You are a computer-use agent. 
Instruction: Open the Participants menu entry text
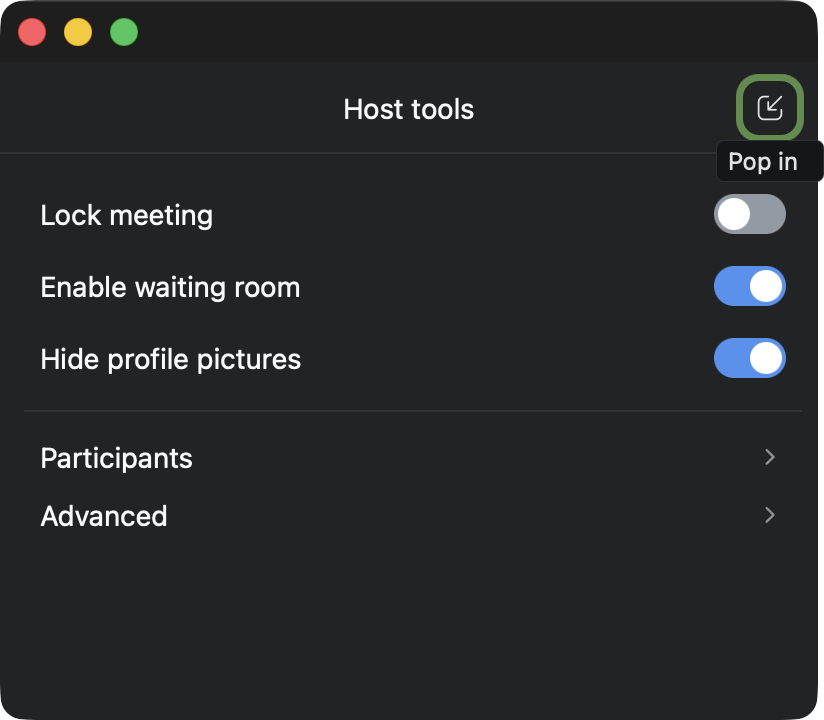(116, 458)
